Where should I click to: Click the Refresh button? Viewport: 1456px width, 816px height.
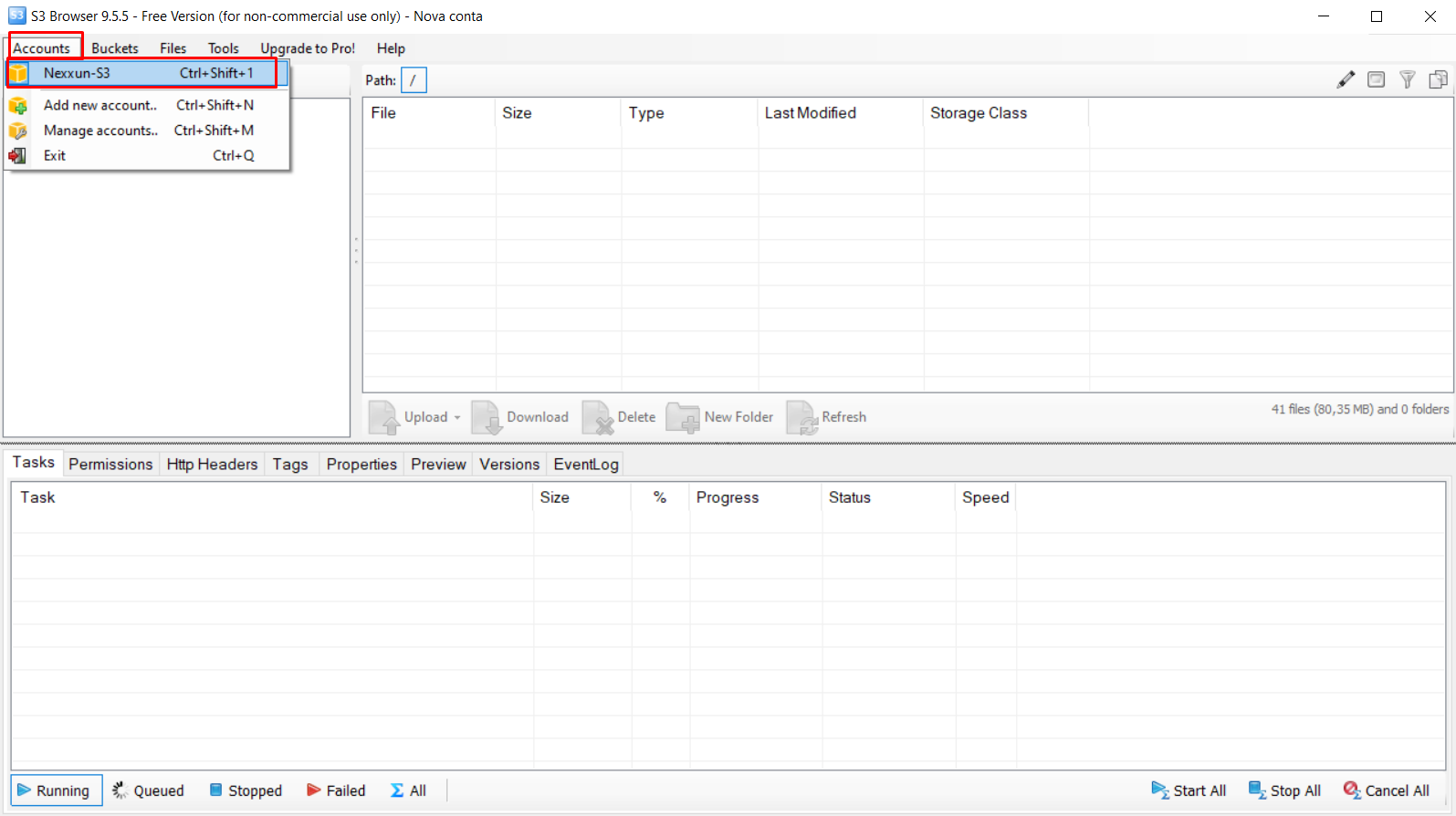click(827, 417)
